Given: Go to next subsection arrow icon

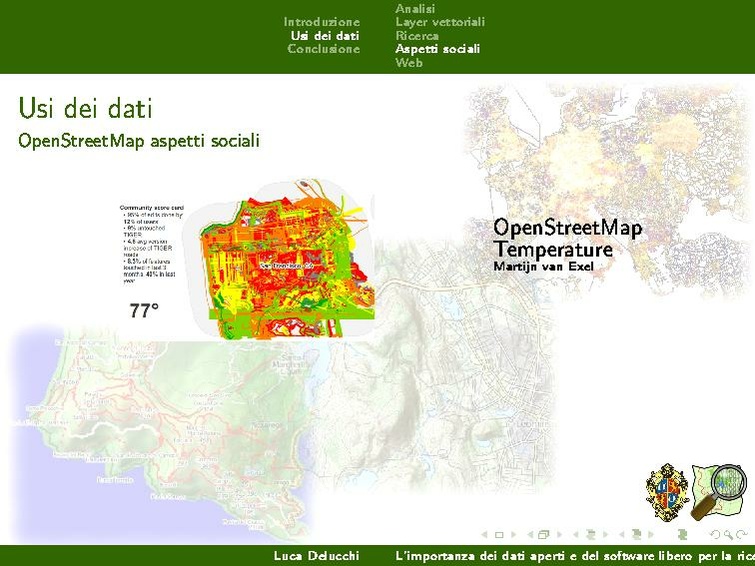Looking at the screenshot, I should tap(606, 534).
